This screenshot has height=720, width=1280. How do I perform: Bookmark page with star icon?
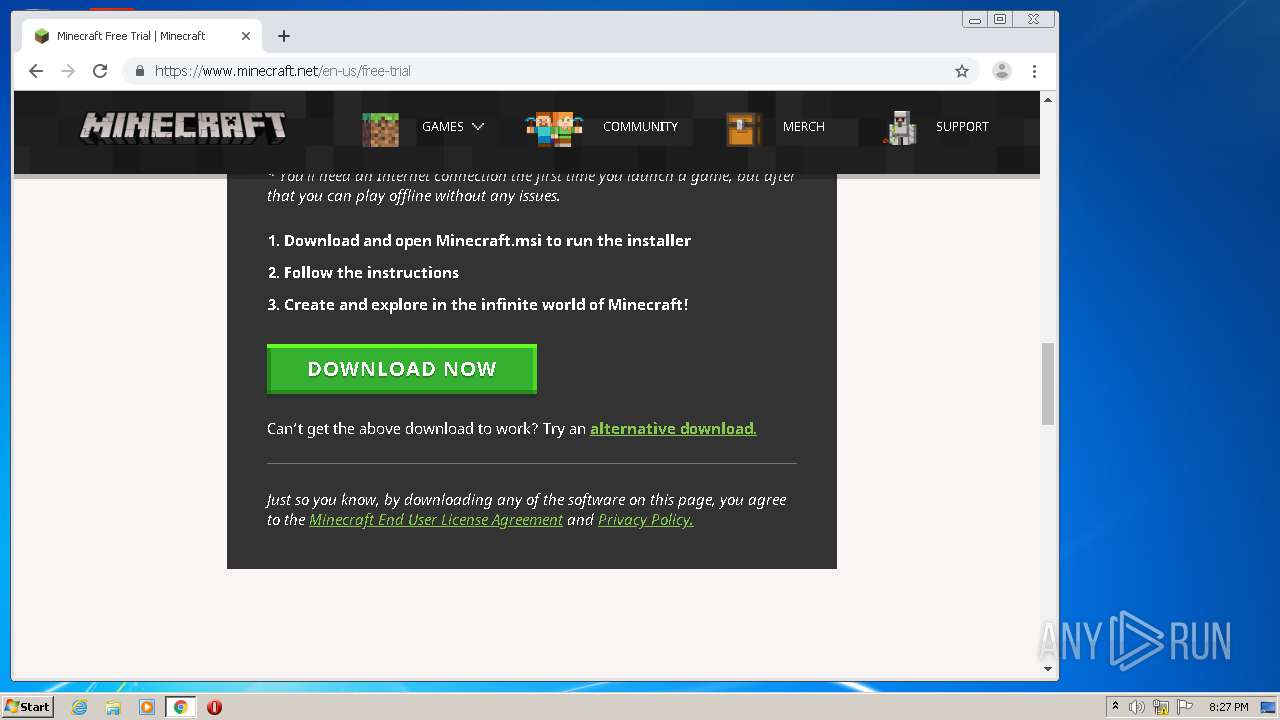pyautogui.click(x=962, y=71)
